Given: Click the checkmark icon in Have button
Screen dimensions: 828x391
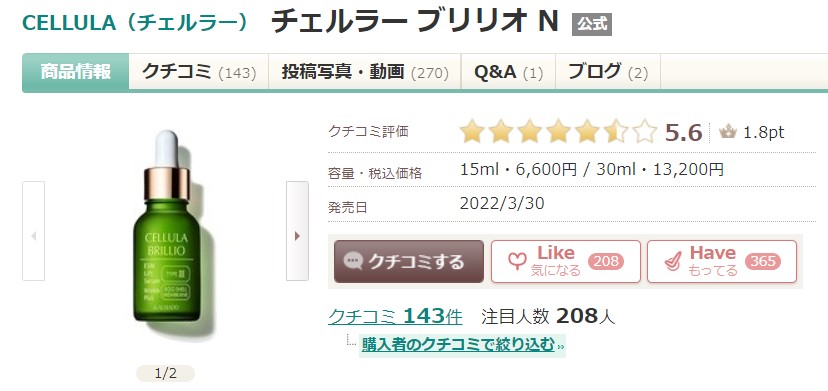Looking at the screenshot, I should [x=673, y=262].
